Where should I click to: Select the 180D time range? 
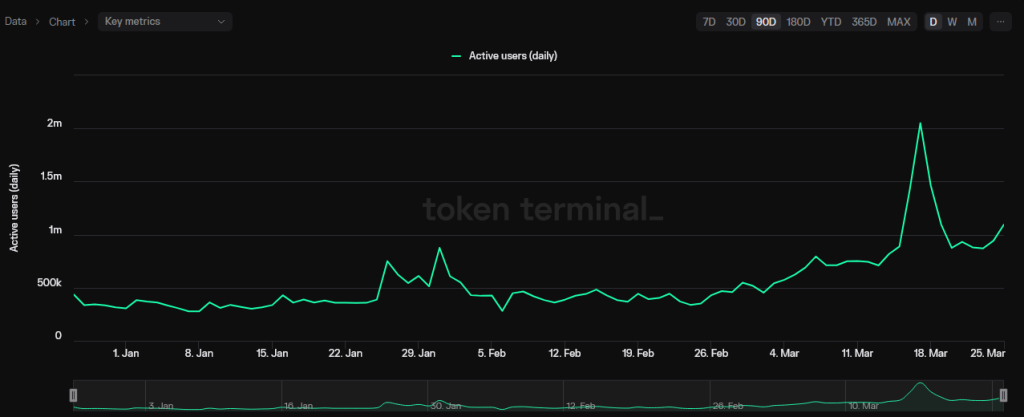pos(798,22)
